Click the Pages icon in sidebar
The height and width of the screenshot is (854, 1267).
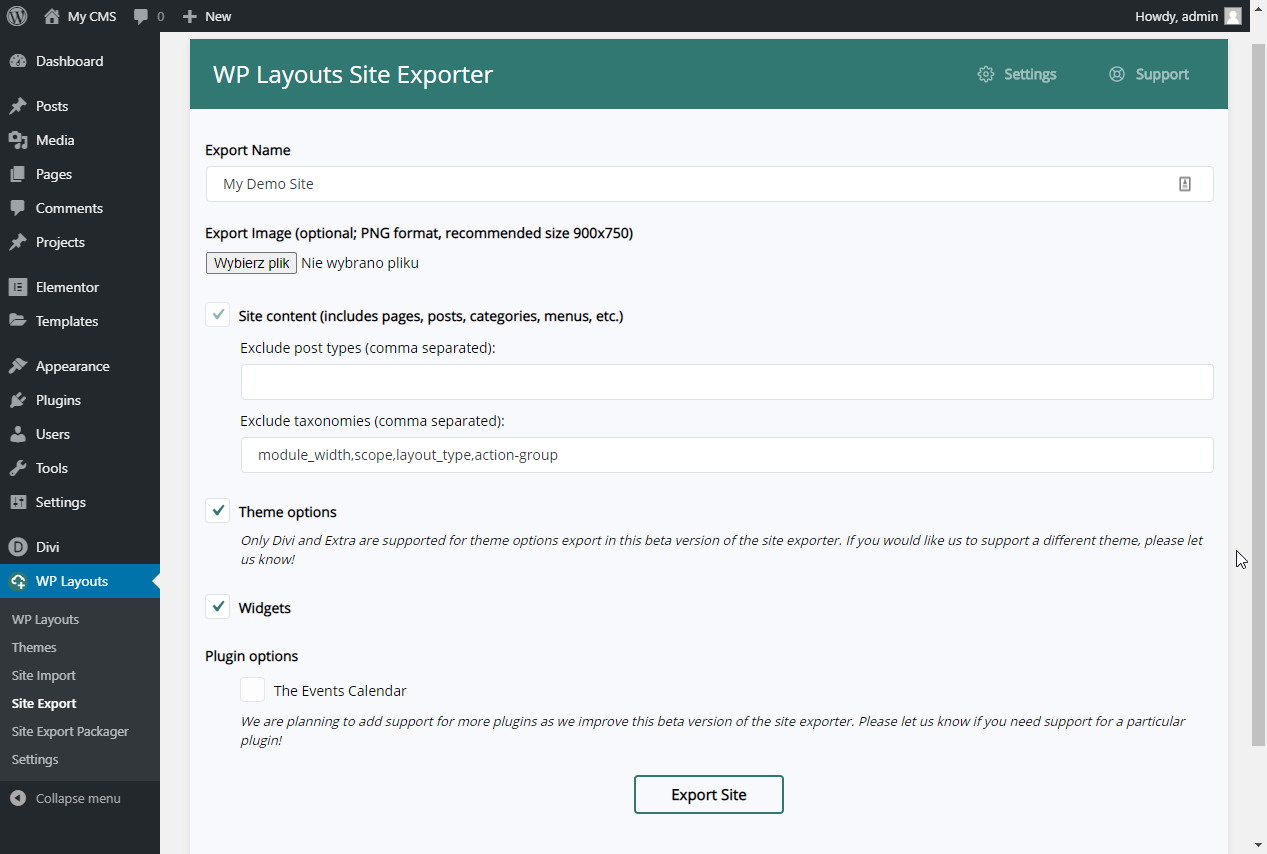pos(18,174)
